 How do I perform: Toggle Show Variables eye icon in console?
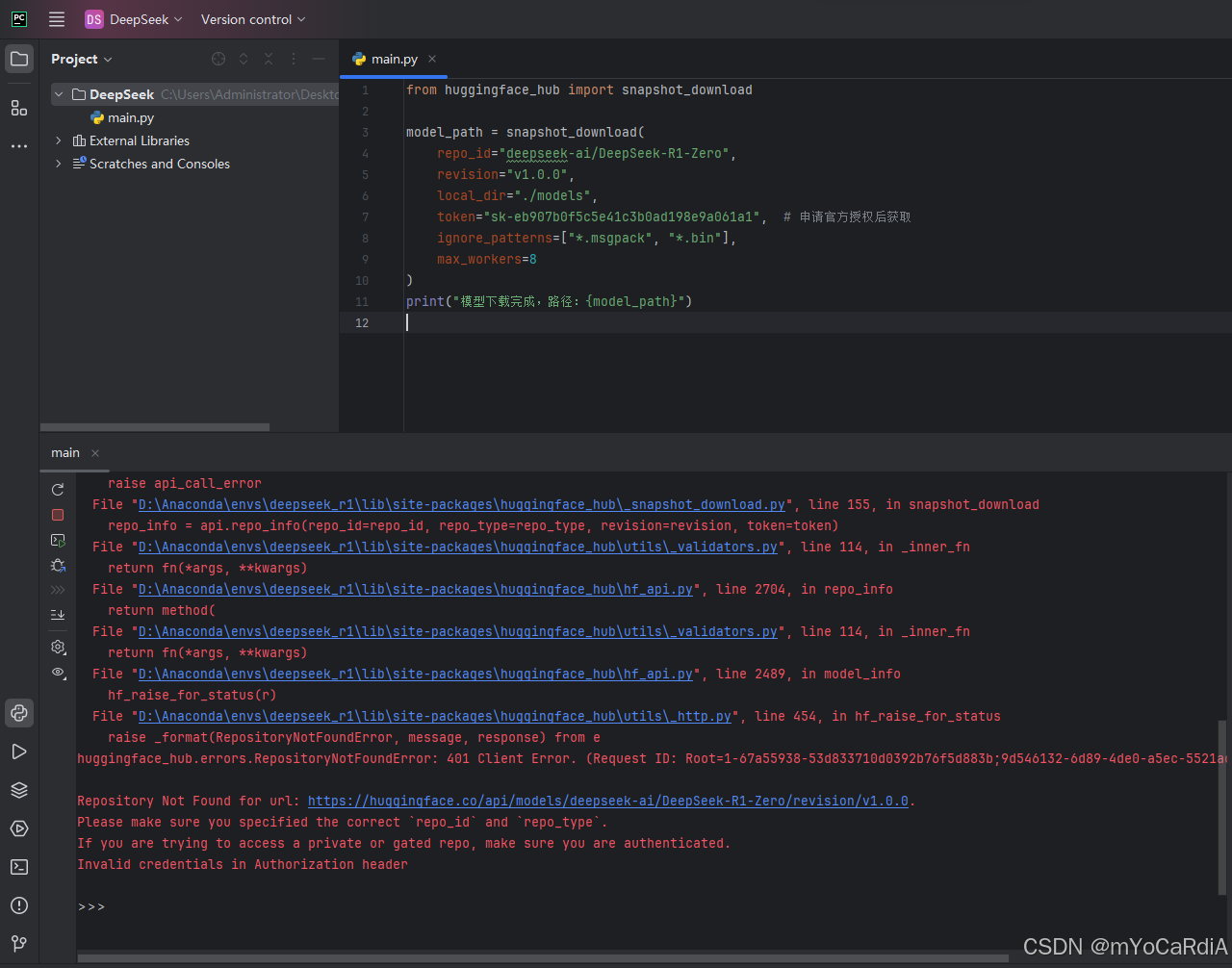coord(59,673)
